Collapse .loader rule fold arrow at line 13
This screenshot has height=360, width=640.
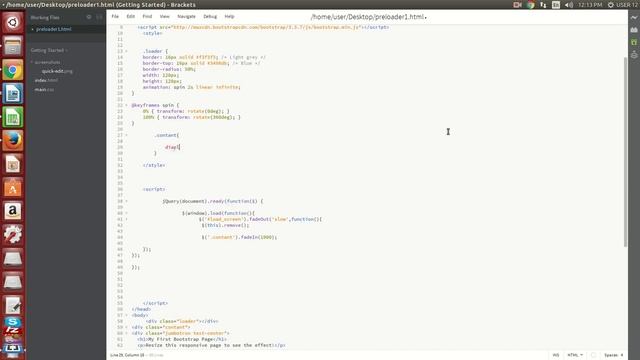coord(126,51)
